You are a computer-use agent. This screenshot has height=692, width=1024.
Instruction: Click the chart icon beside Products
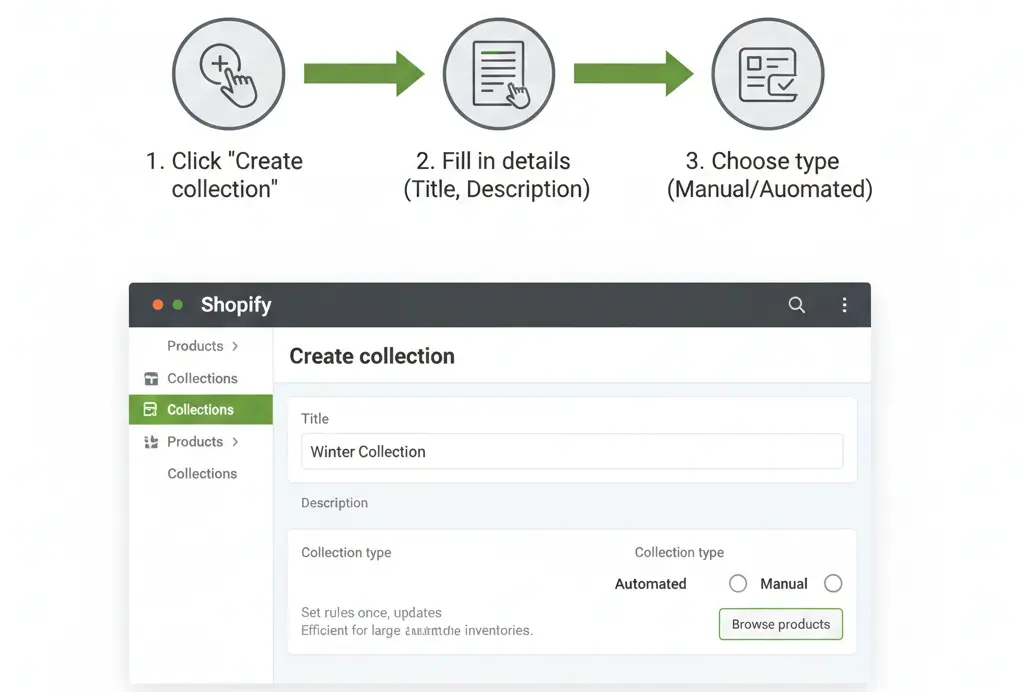(x=151, y=442)
